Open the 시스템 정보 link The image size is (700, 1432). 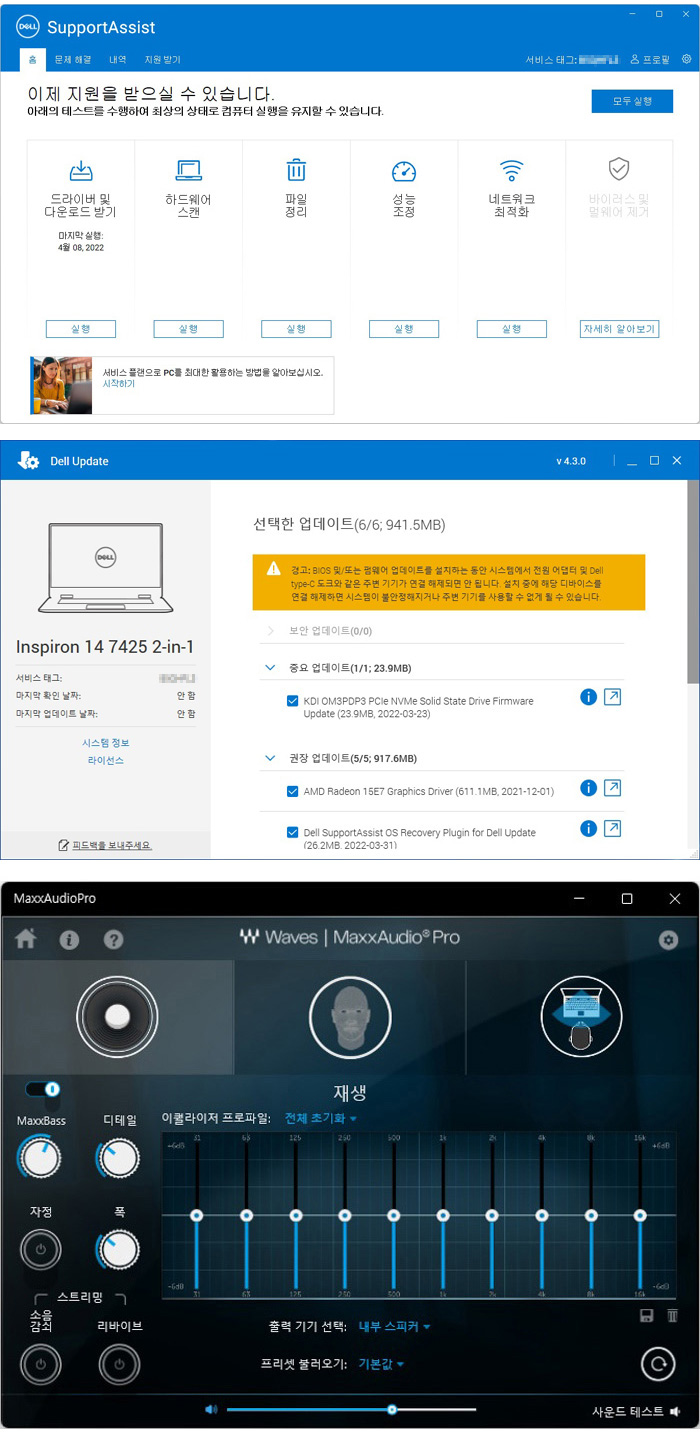105,743
